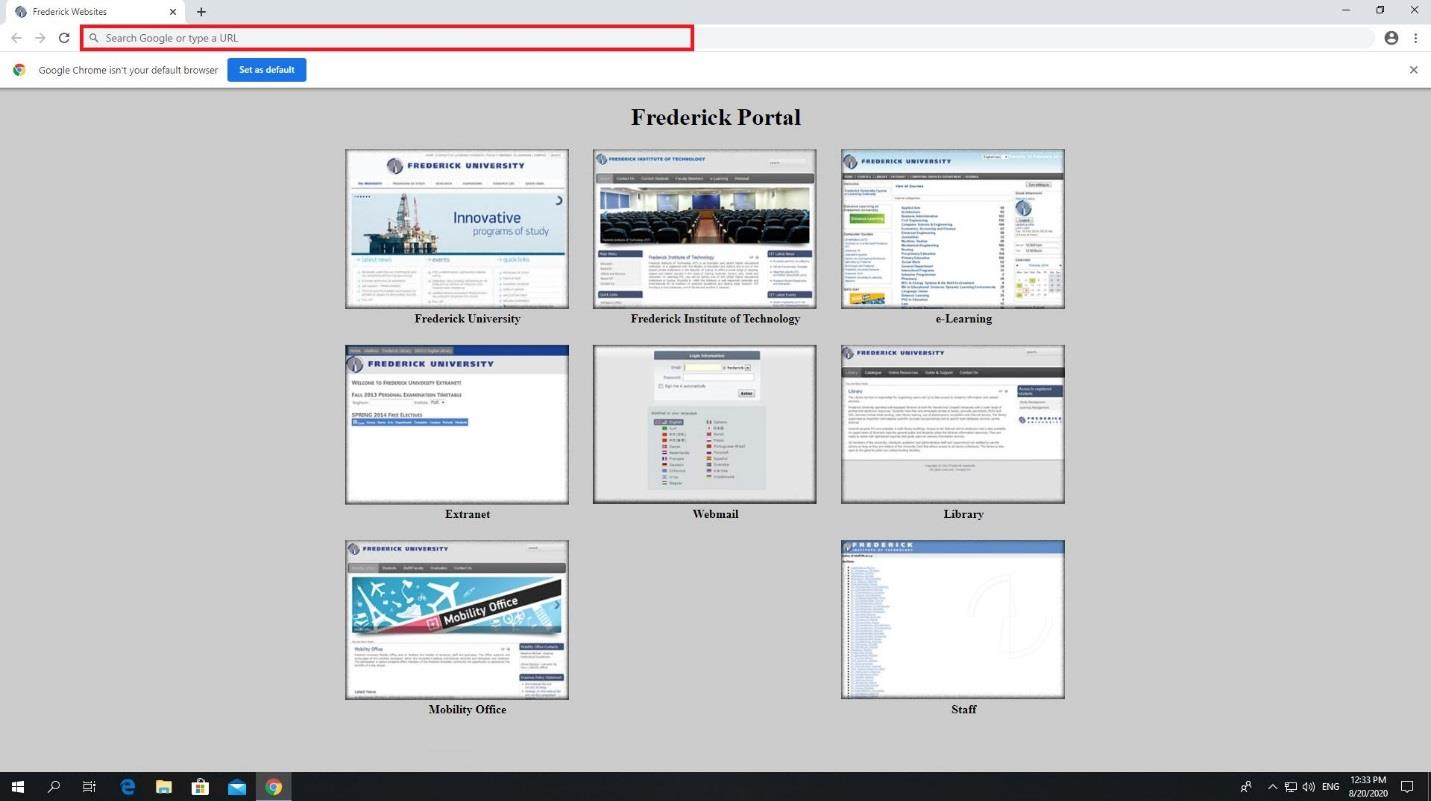The image size is (1431, 801).
Task: Open the Library site thumbnail
Action: pos(953,424)
